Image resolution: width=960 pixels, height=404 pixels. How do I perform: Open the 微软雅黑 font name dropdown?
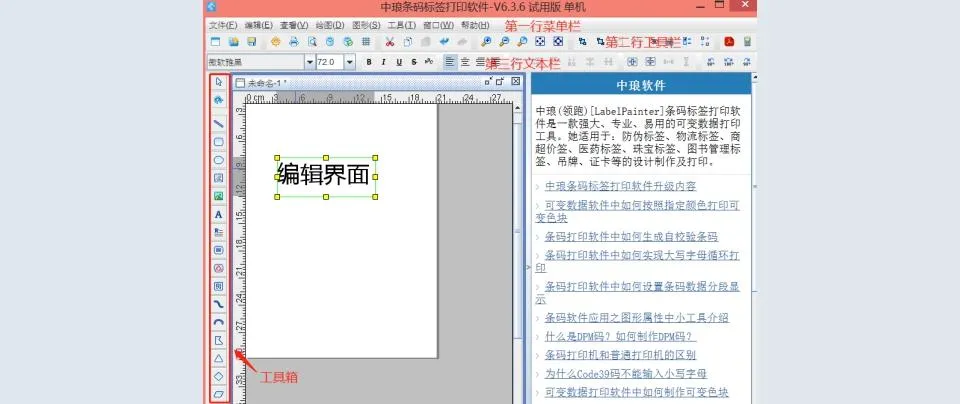tap(310, 62)
